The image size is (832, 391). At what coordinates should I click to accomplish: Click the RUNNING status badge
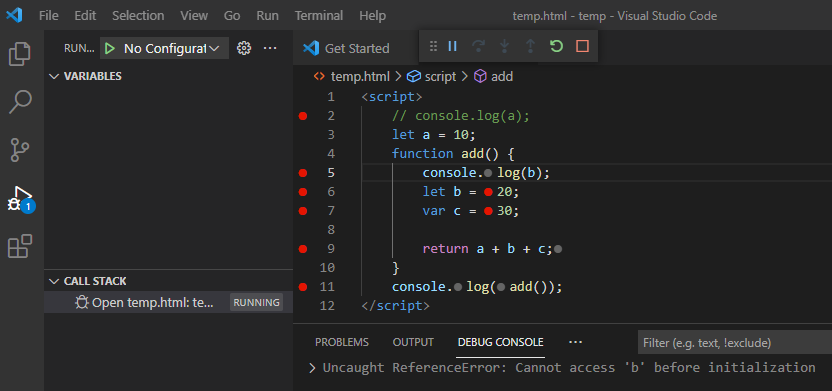tap(256, 302)
